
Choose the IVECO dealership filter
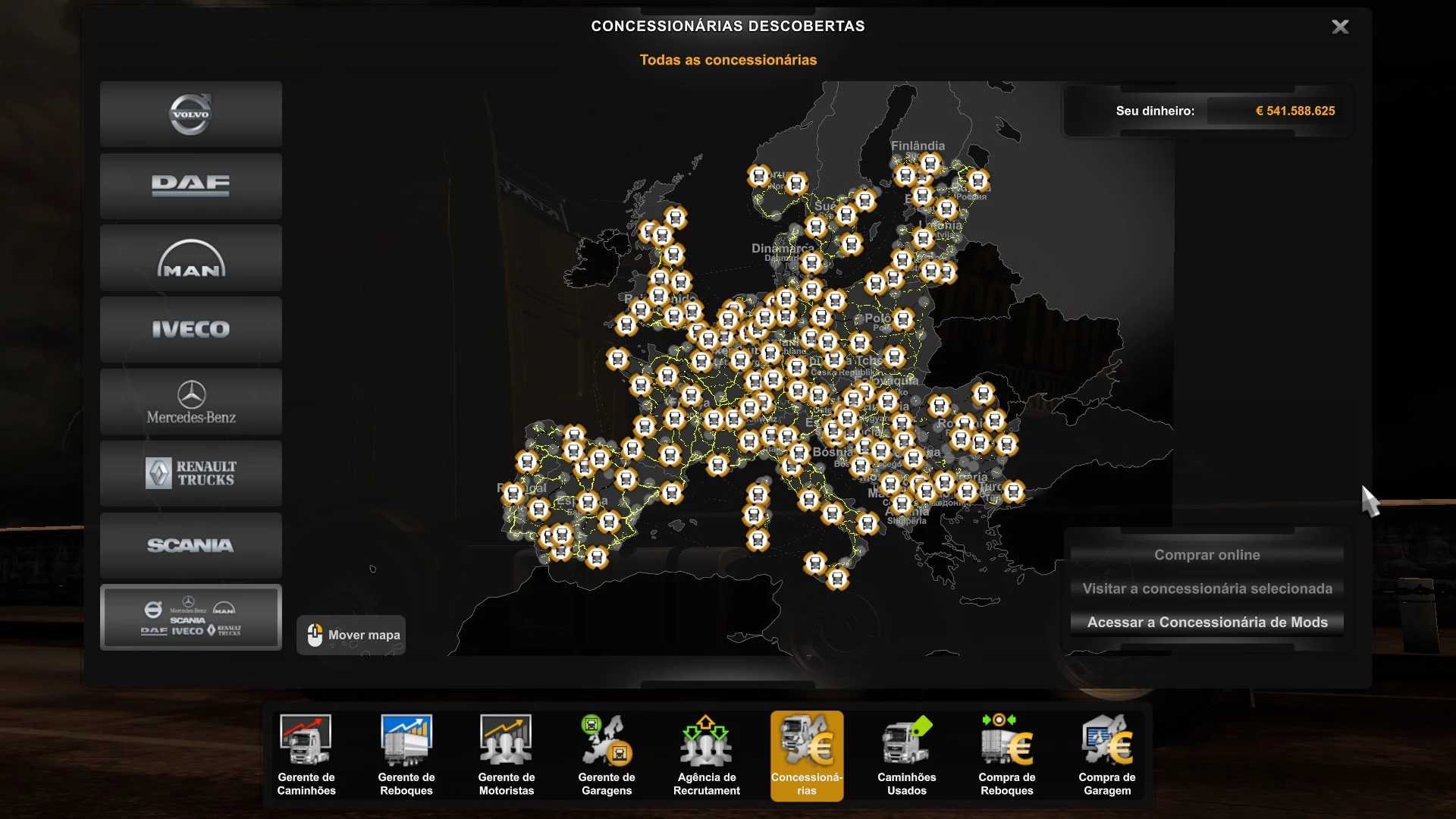[x=190, y=330]
